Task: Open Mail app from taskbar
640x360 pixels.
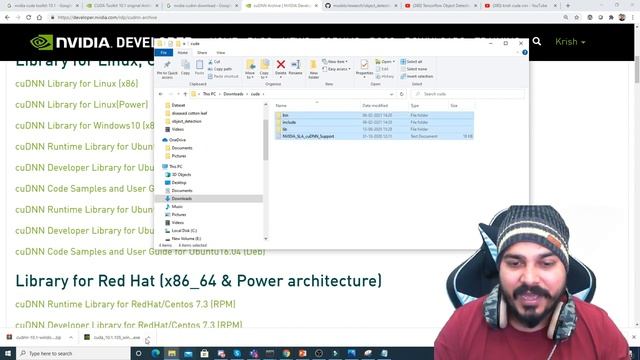Action: coord(188,353)
